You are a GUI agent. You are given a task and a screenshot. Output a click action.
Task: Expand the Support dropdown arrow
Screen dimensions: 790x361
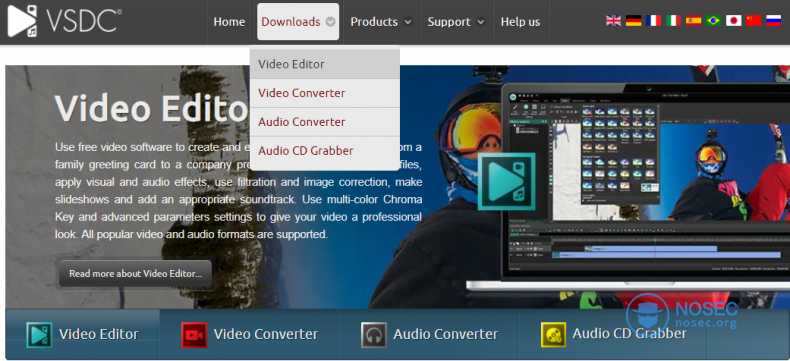click(x=481, y=22)
